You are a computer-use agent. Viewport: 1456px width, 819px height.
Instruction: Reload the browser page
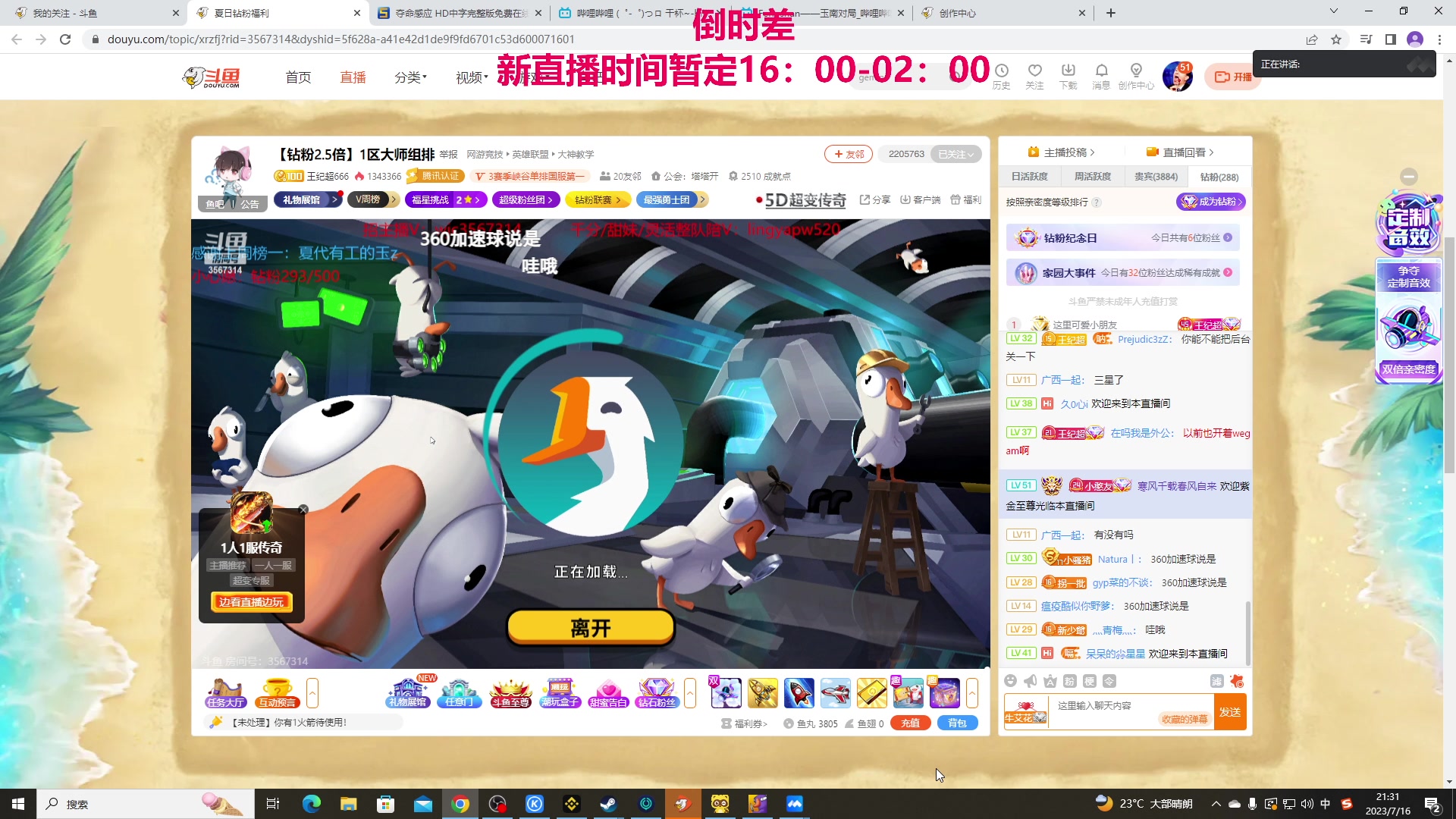65,39
